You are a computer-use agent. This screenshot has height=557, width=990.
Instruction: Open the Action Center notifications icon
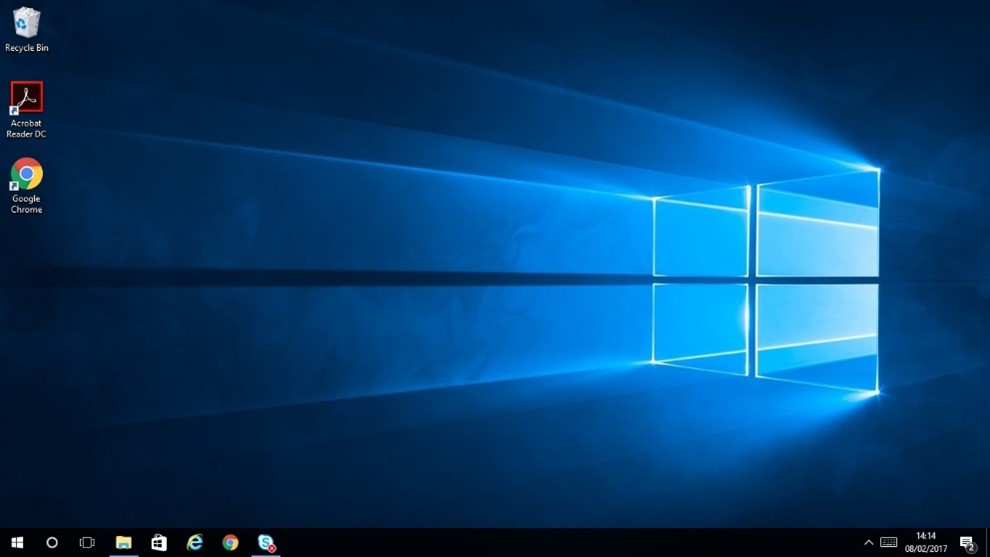(967, 542)
